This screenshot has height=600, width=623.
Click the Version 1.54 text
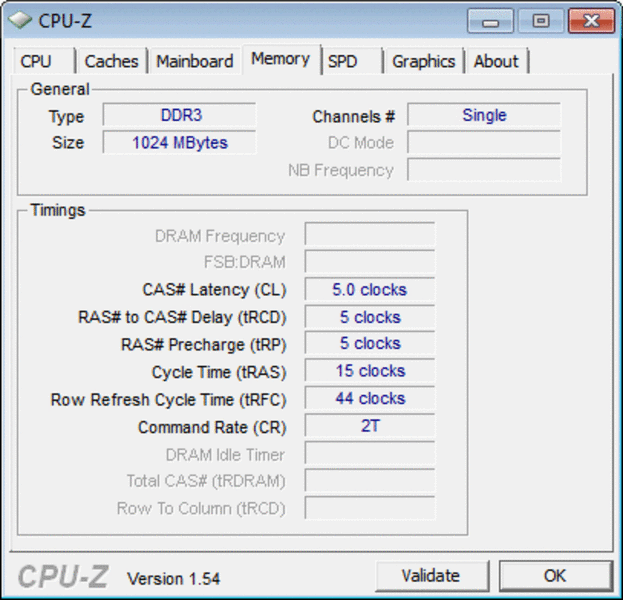[173, 579]
